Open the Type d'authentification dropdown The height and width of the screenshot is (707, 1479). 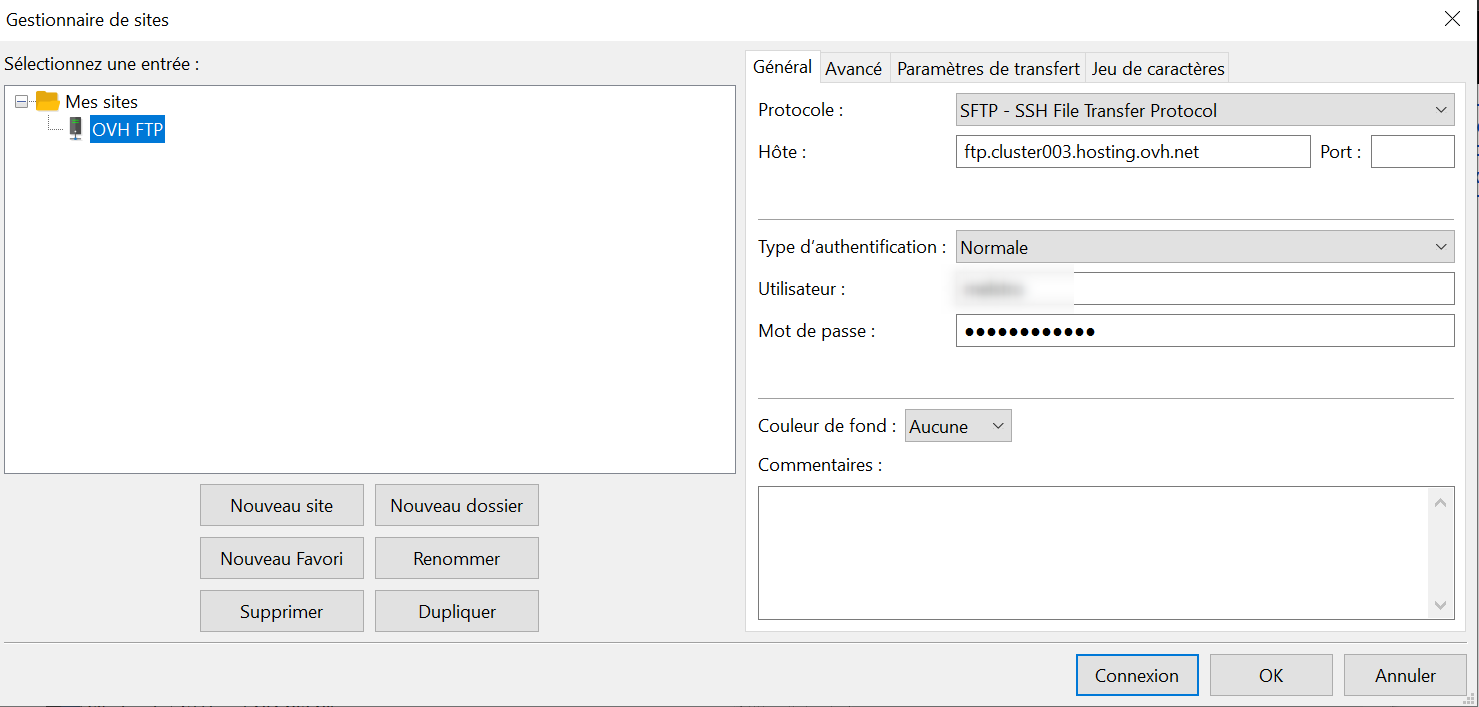[x=1204, y=247]
